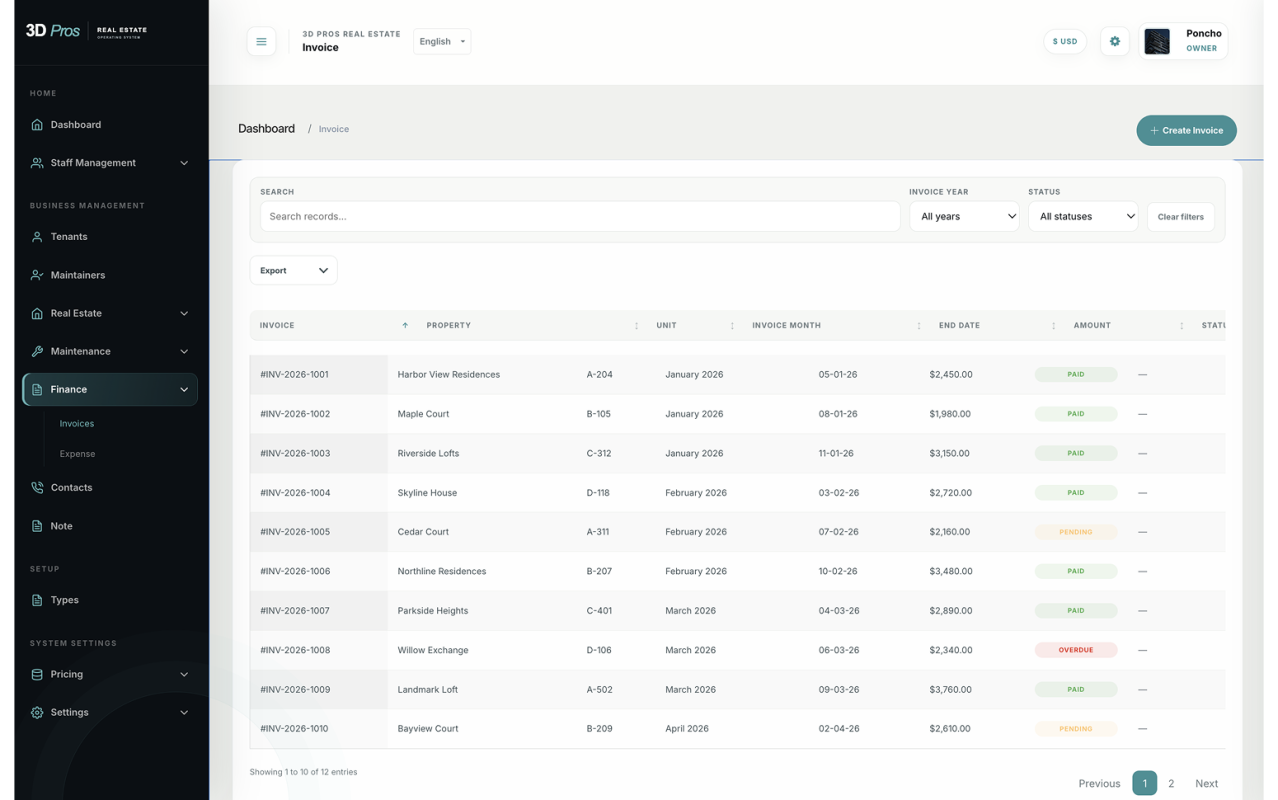1278x800 pixels.
Task: Toggle the sidebar with the hamburger menu icon
Action: [261, 41]
